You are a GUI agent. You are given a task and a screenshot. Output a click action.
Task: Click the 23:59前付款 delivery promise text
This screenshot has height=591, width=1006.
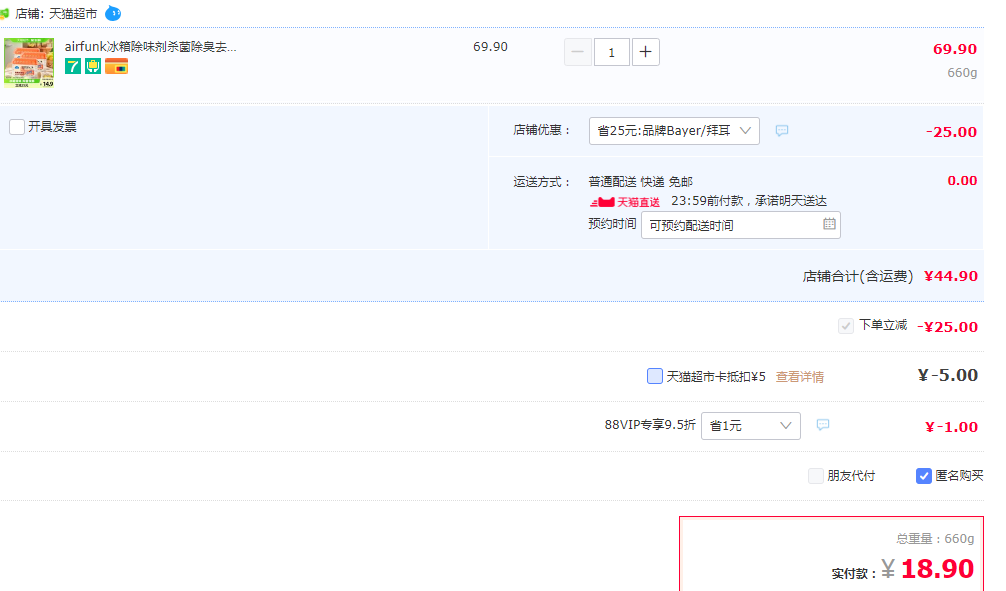tap(749, 201)
